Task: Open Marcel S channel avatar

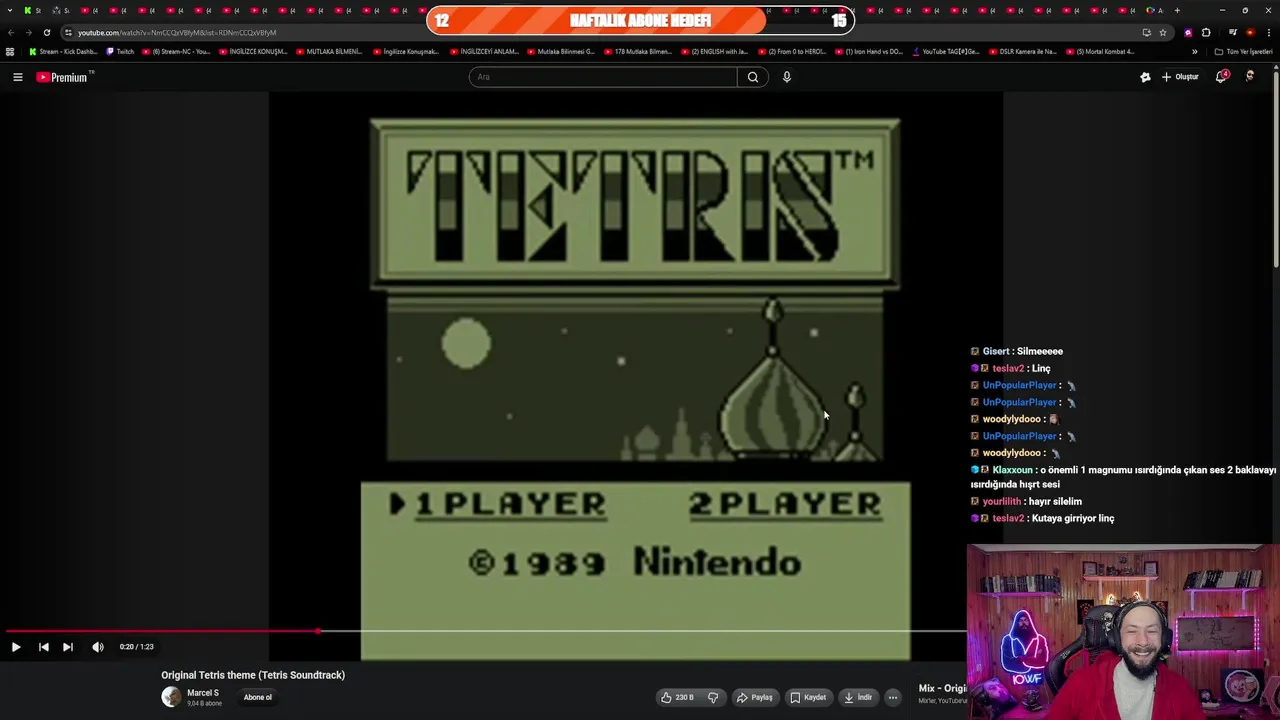Action: click(171, 697)
